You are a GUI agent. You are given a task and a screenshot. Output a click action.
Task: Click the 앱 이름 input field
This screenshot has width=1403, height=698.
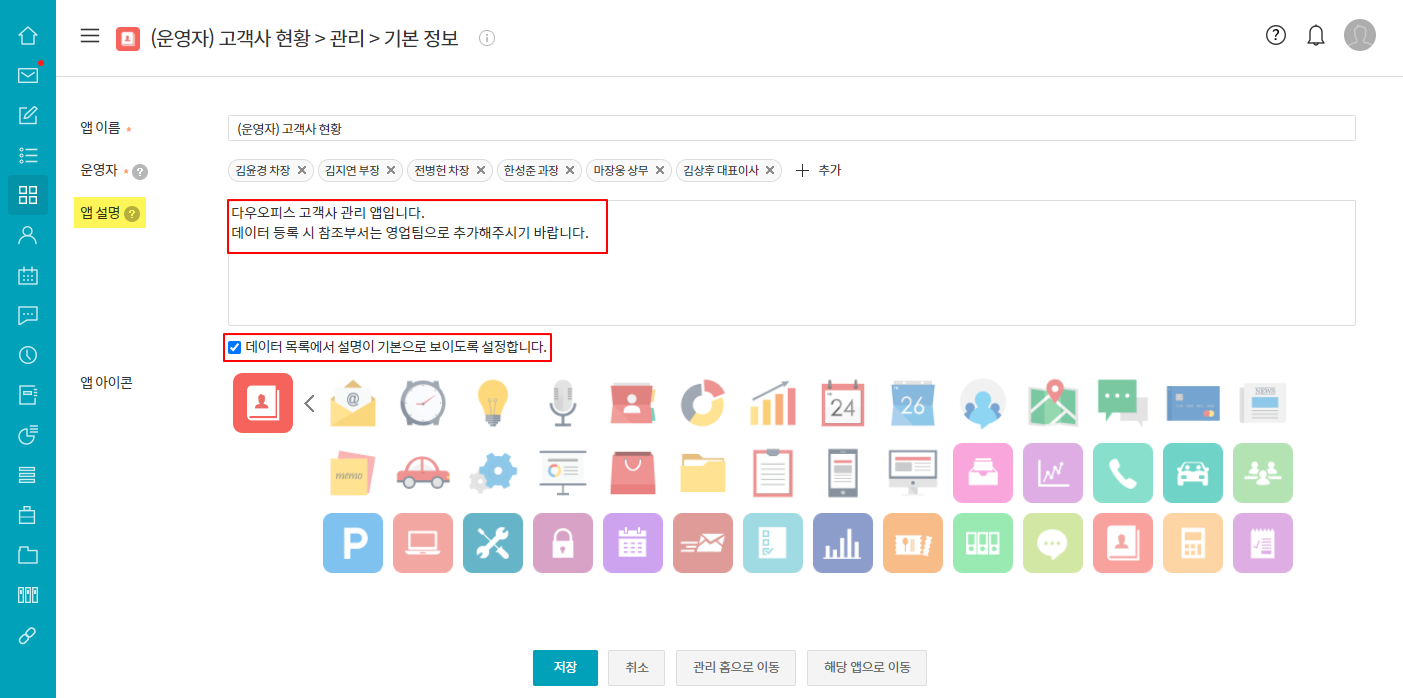click(x=790, y=128)
